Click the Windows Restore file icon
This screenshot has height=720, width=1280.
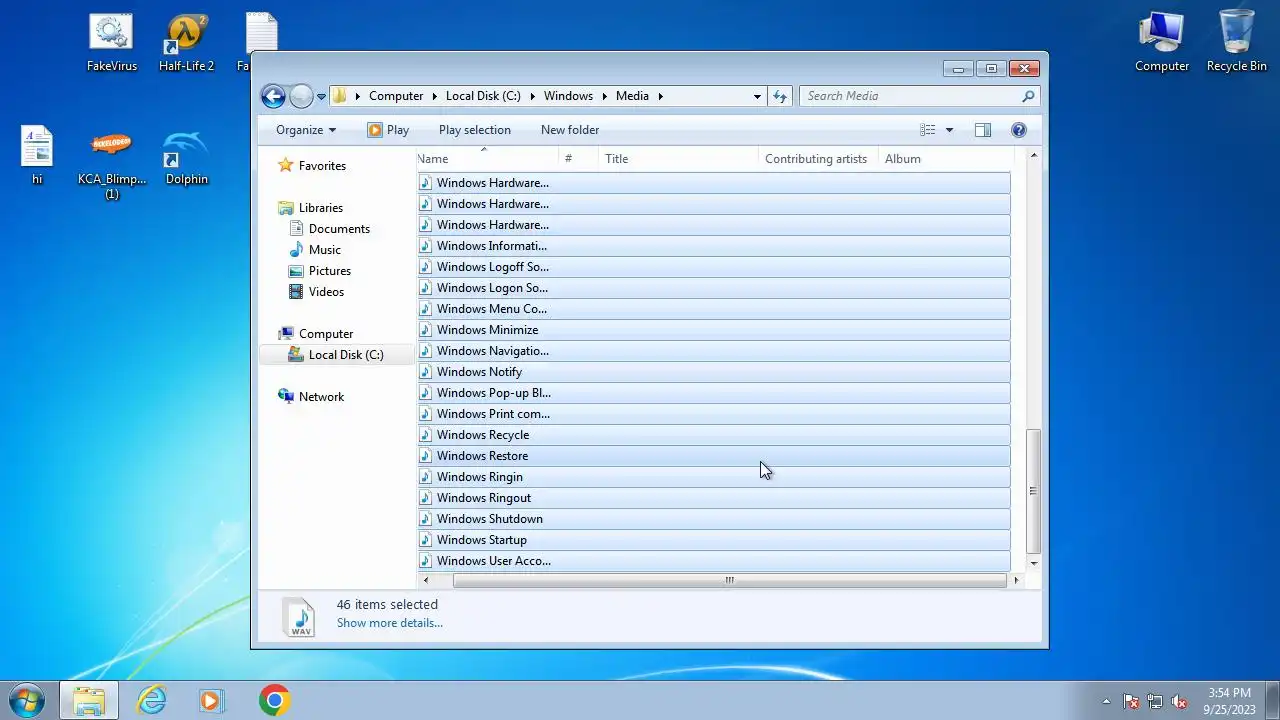coord(426,456)
